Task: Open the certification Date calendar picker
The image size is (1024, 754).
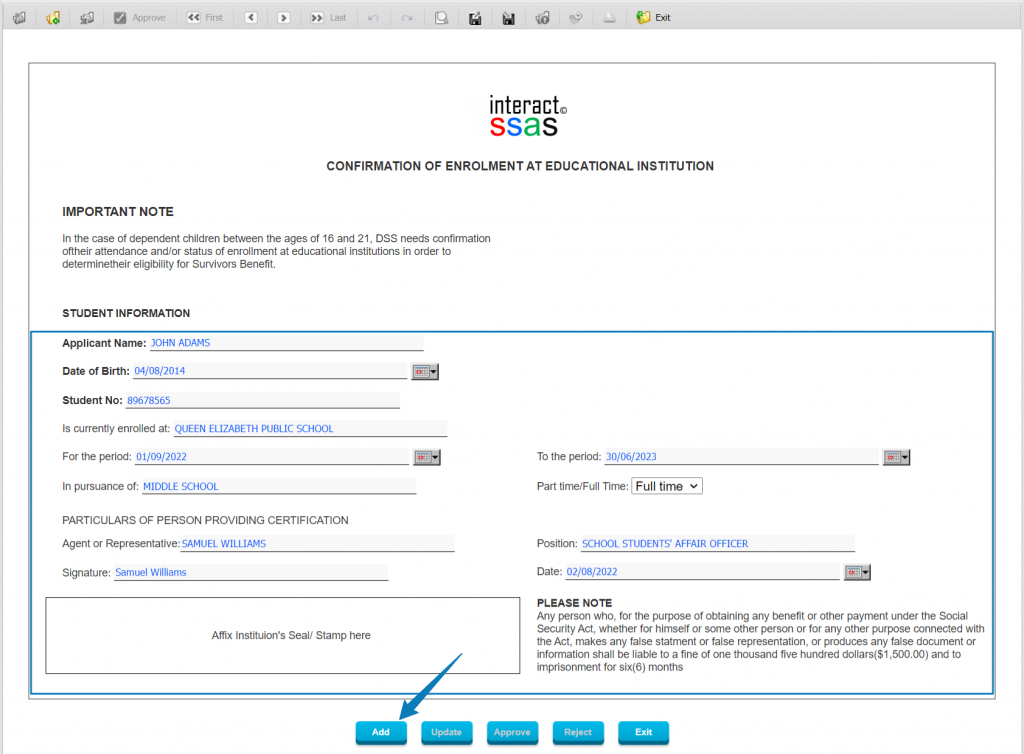Action: click(857, 573)
